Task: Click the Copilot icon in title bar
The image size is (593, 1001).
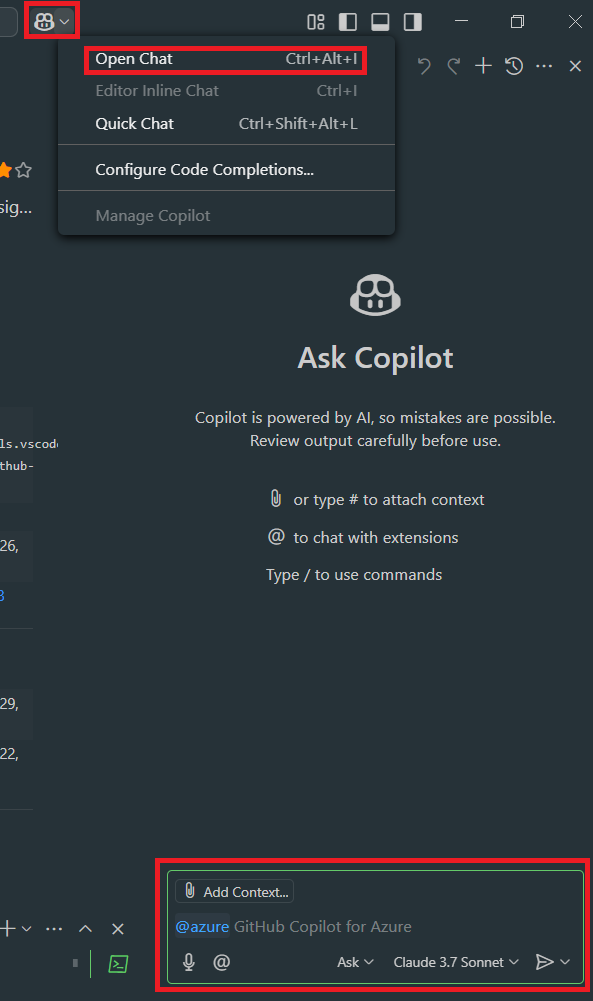Action: (43, 22)
